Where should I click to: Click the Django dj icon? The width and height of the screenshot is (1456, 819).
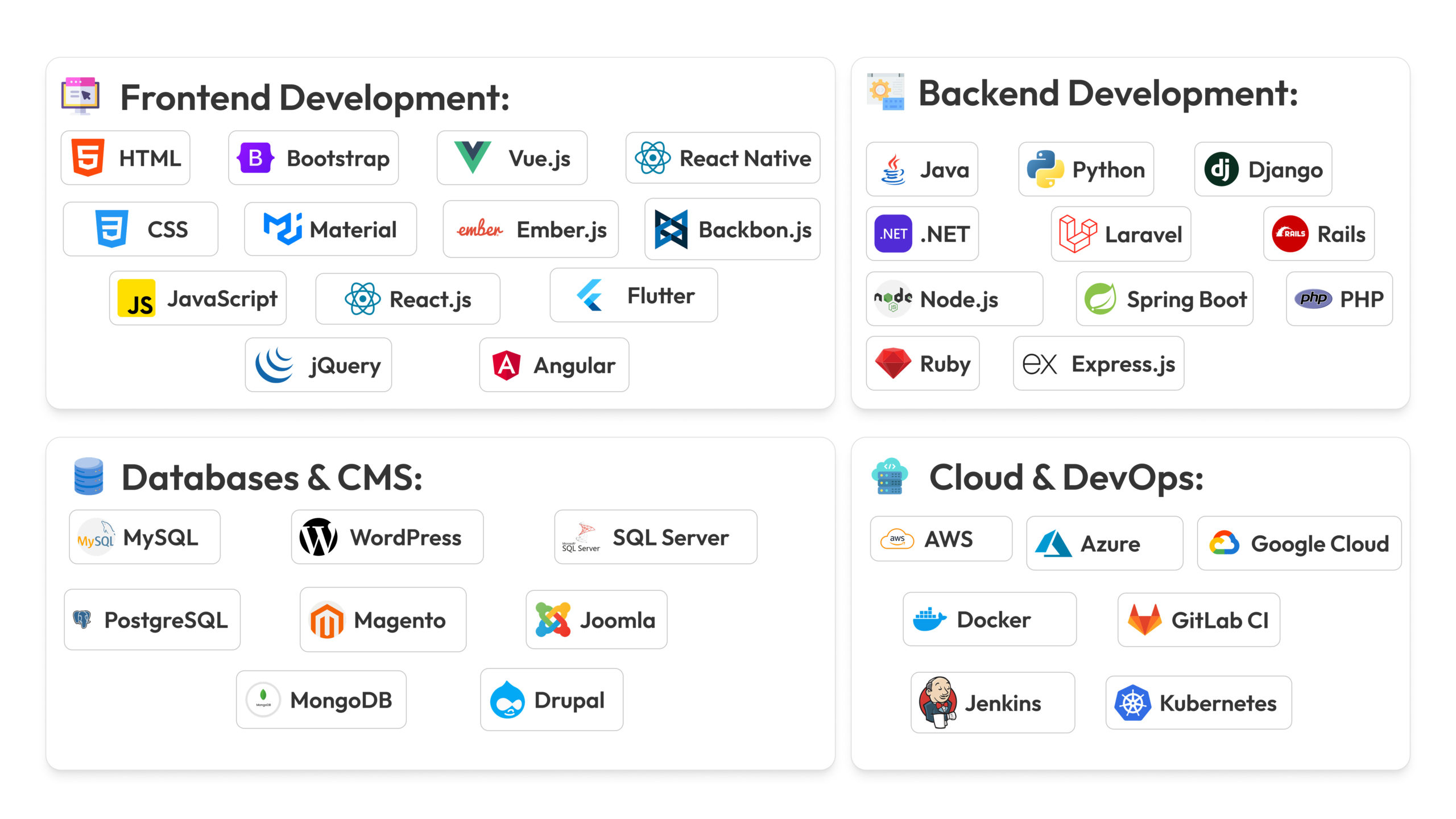click(x=1221, y=169)
